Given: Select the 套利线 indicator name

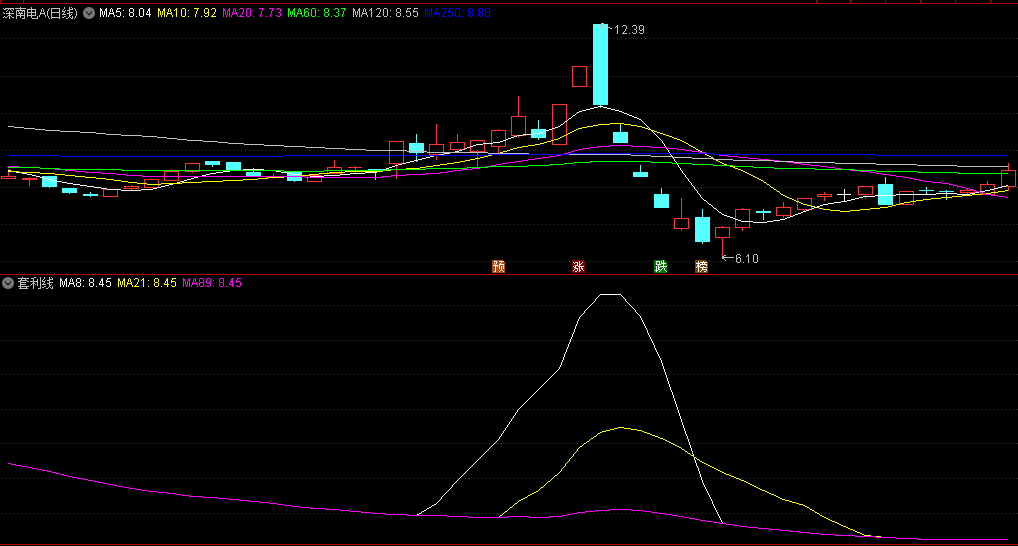Looking at the screenshot, I should point(35,283).
